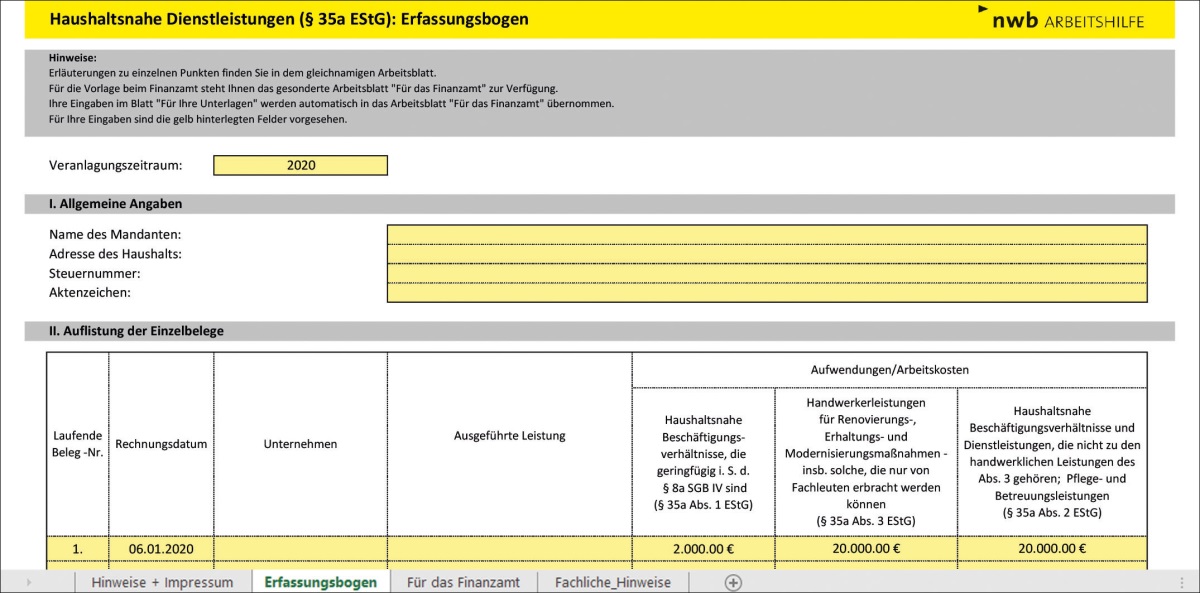This screenshot has width=1200, height=593.
Task: Add a new sheet with the plus icon
Action: click(733, 582)
